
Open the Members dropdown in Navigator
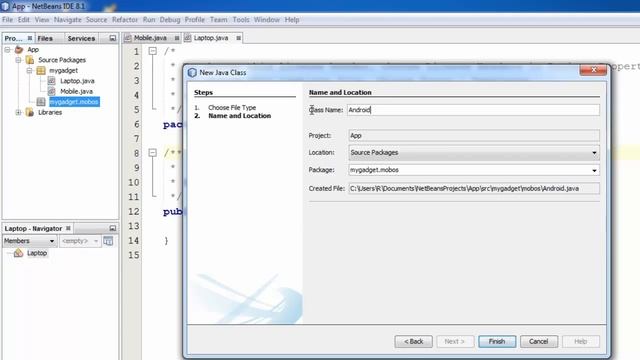[x=51, y=241]
